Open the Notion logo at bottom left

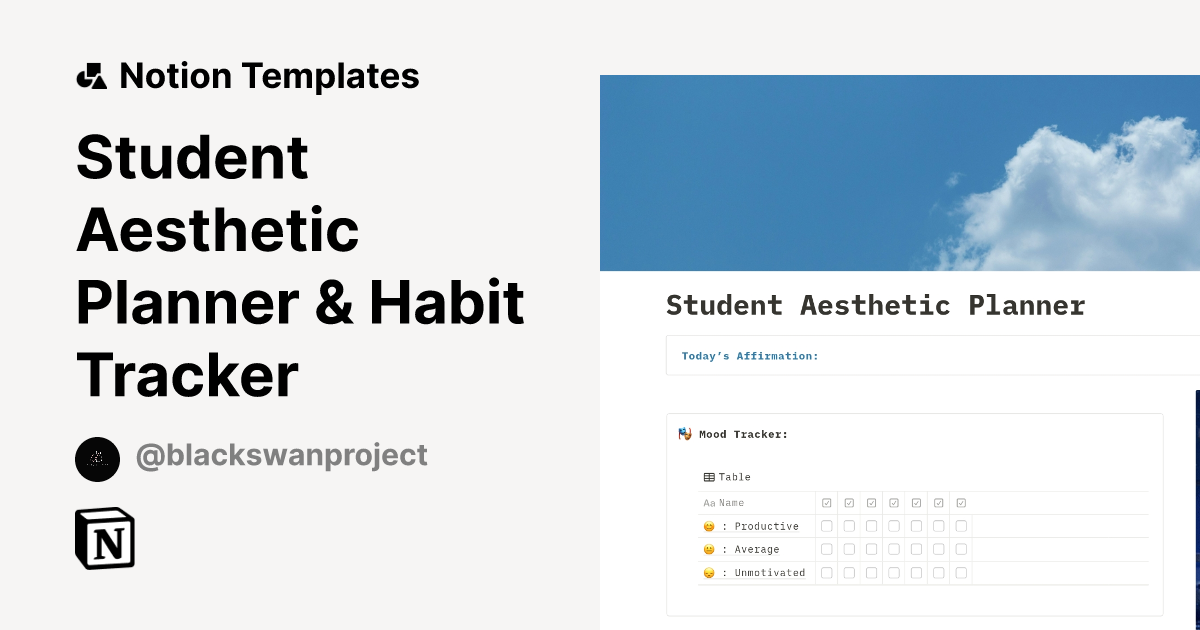(105, 540)
